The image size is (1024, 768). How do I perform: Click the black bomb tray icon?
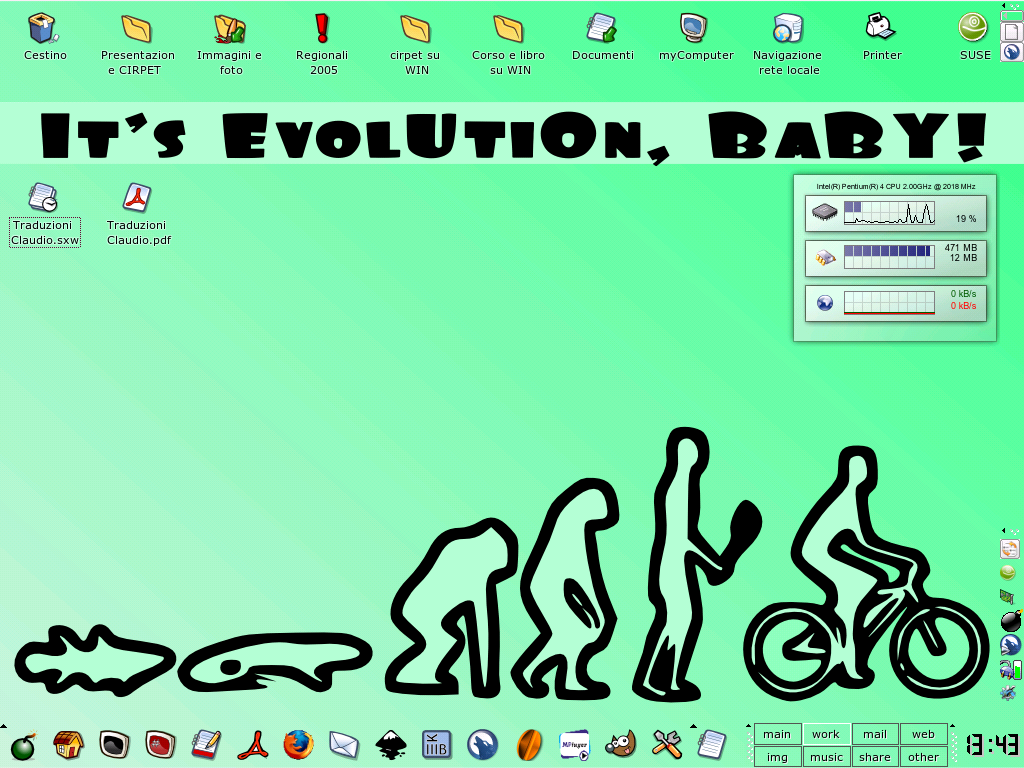tap(1011, 620)
